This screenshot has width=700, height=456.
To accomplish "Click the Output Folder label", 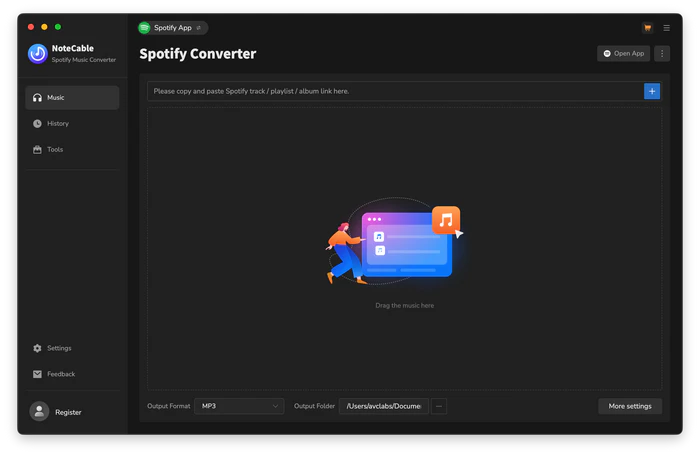I will (314, 406).
